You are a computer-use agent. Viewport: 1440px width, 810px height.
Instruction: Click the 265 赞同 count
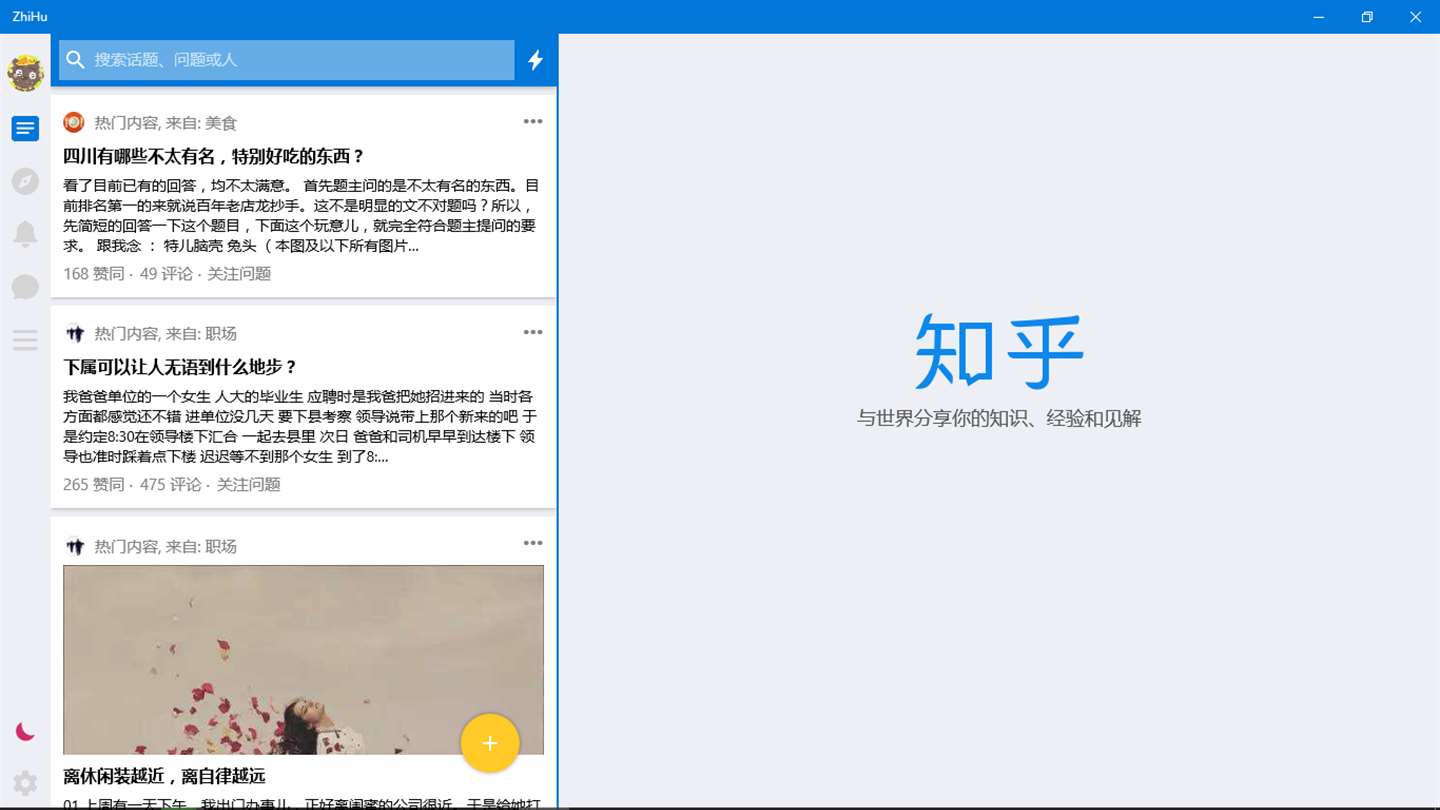coord(94,485)
